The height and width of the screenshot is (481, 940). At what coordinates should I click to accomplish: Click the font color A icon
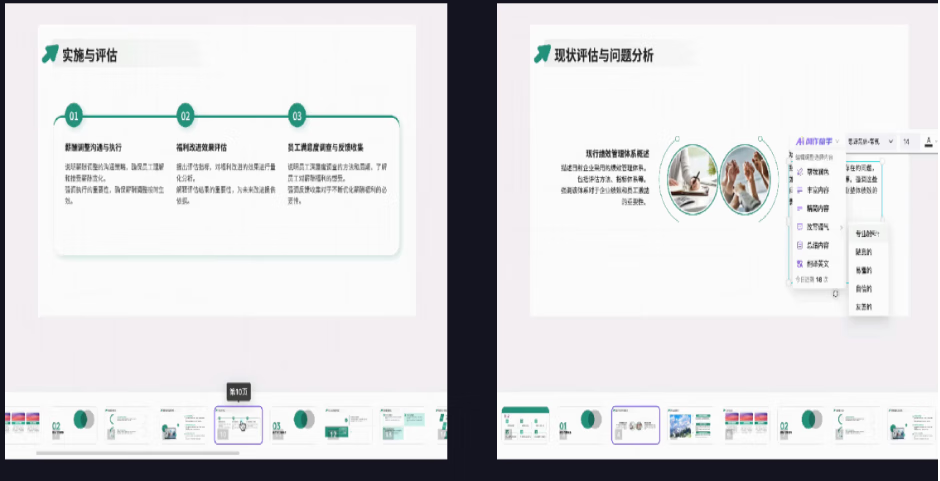pyautogui.click(x=929, y=142)
